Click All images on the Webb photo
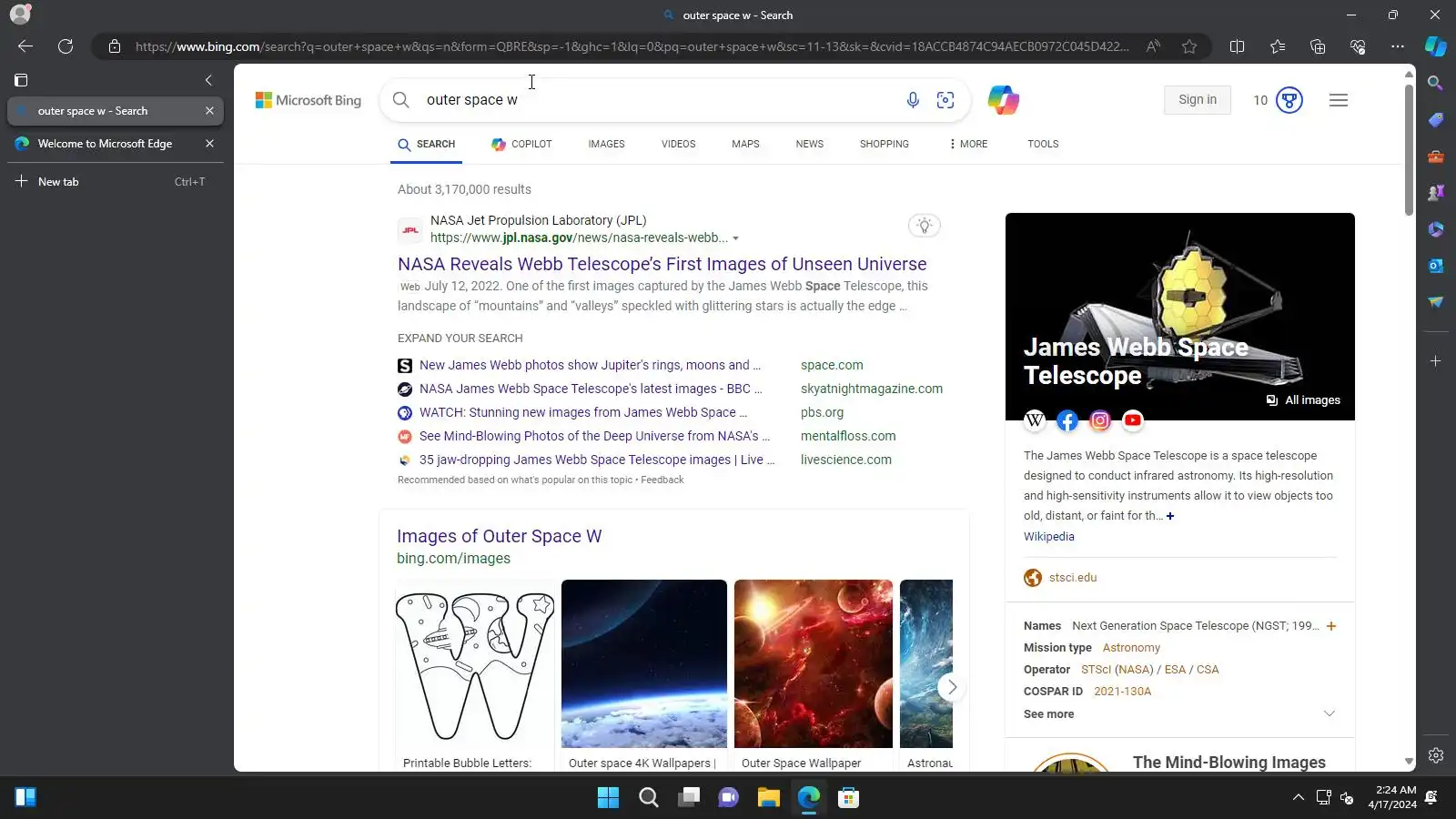 pyautogui.click(x=1303, y=400)
